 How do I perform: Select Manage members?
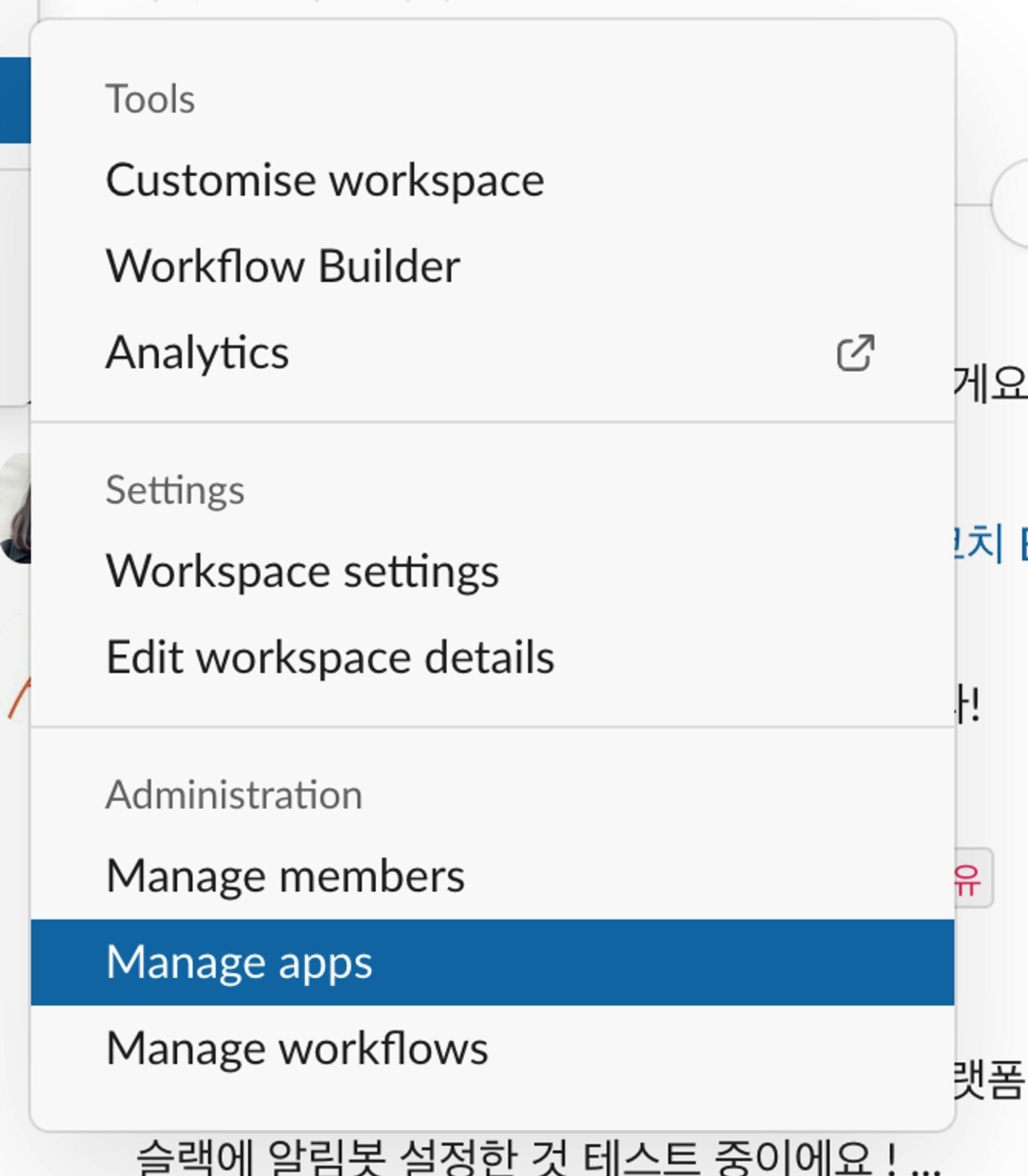[285, 876]
